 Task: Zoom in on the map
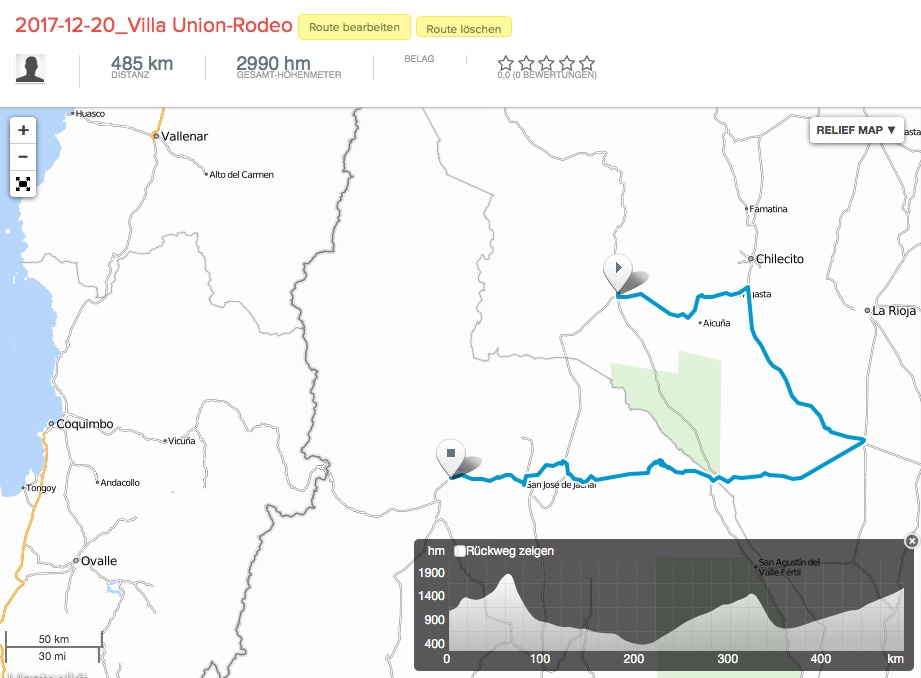tap(23, 130)
